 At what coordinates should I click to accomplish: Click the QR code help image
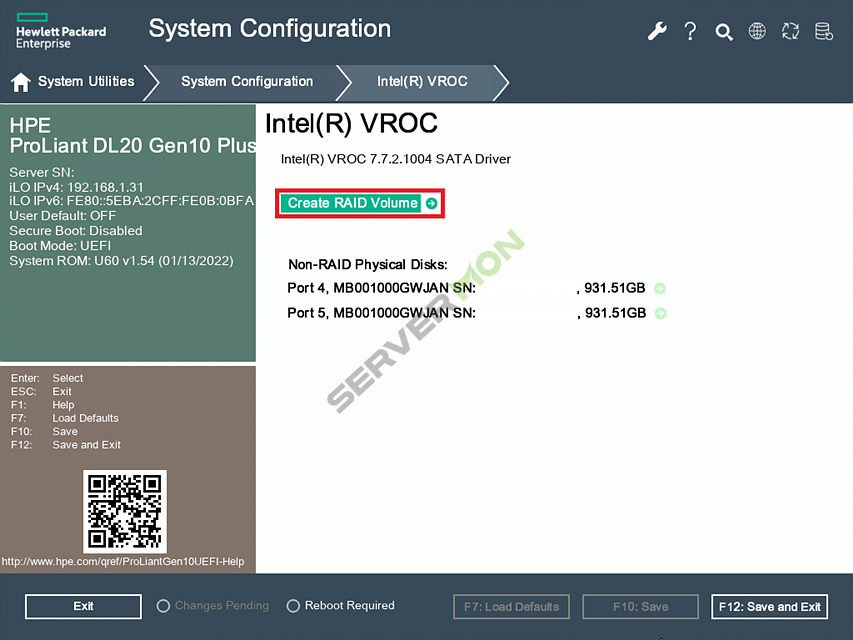[x=125, y=511]
